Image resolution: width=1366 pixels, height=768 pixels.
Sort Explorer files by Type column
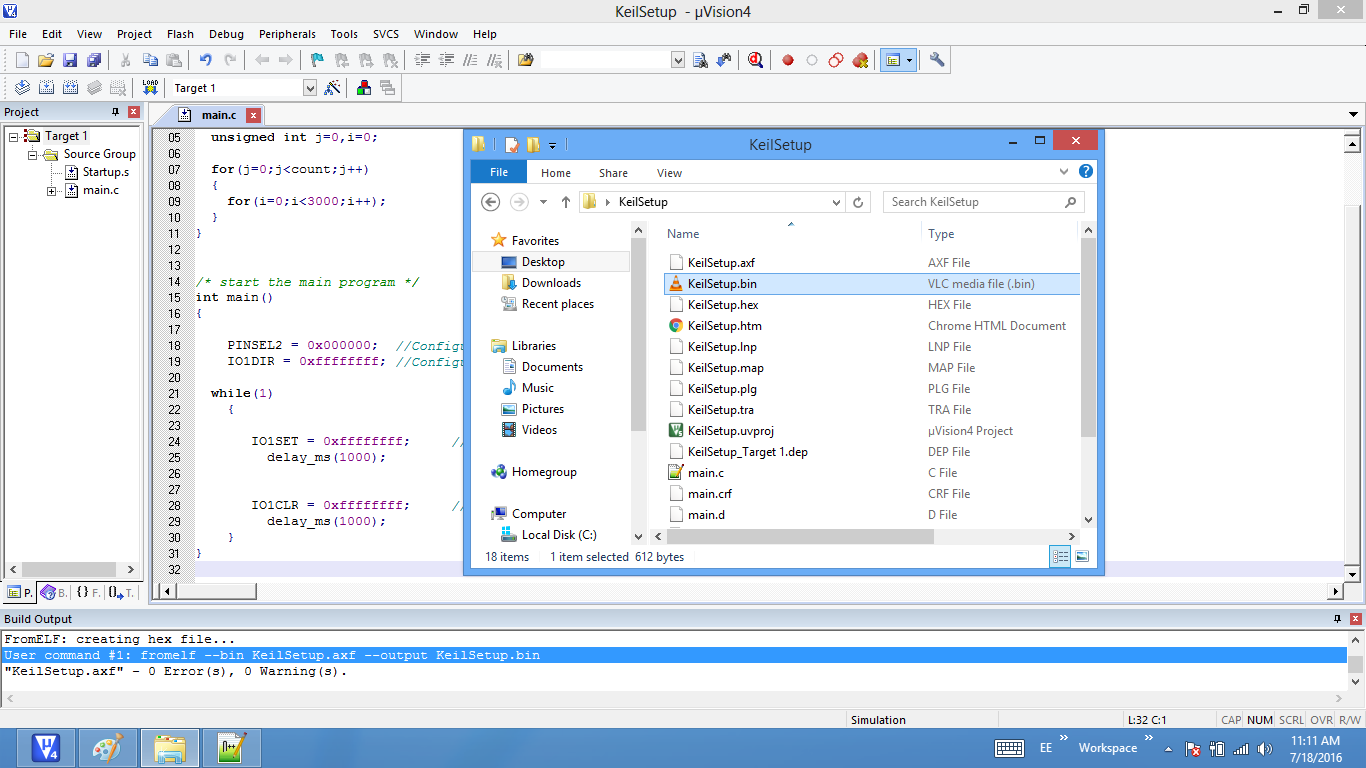click(x=941, y=234)
